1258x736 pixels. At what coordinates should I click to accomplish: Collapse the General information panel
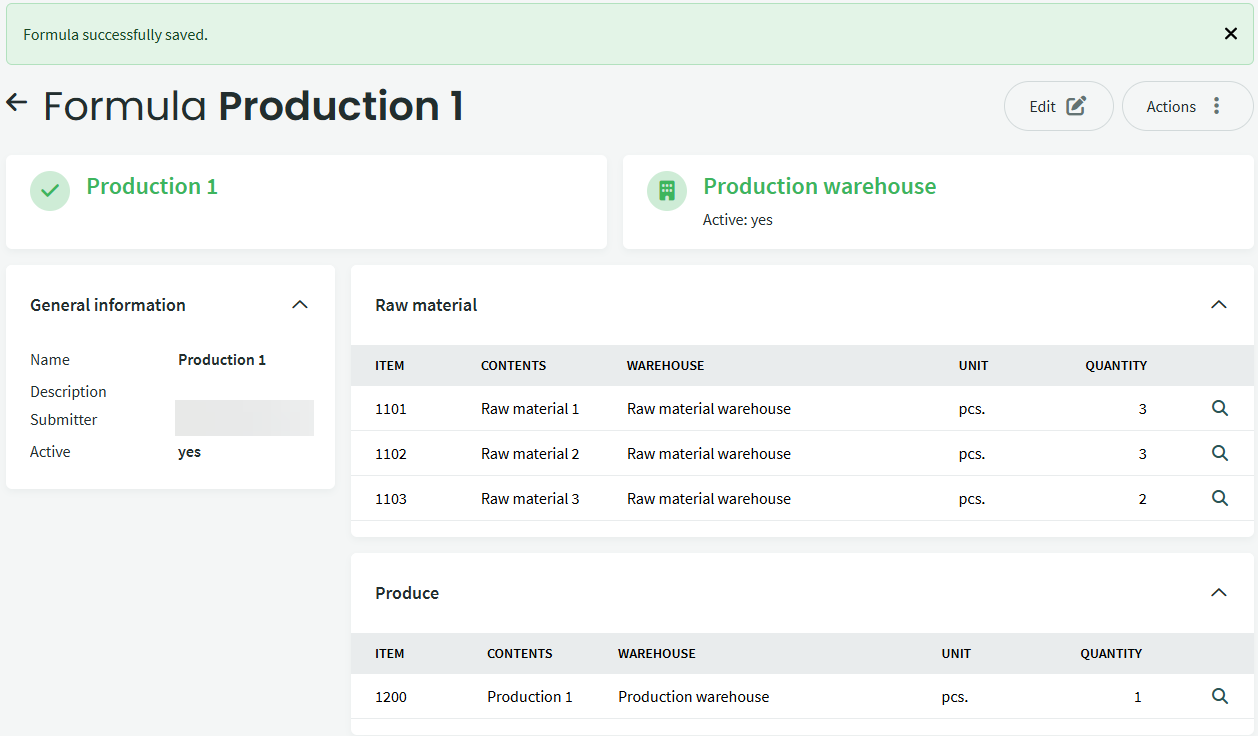pos(299,305)
